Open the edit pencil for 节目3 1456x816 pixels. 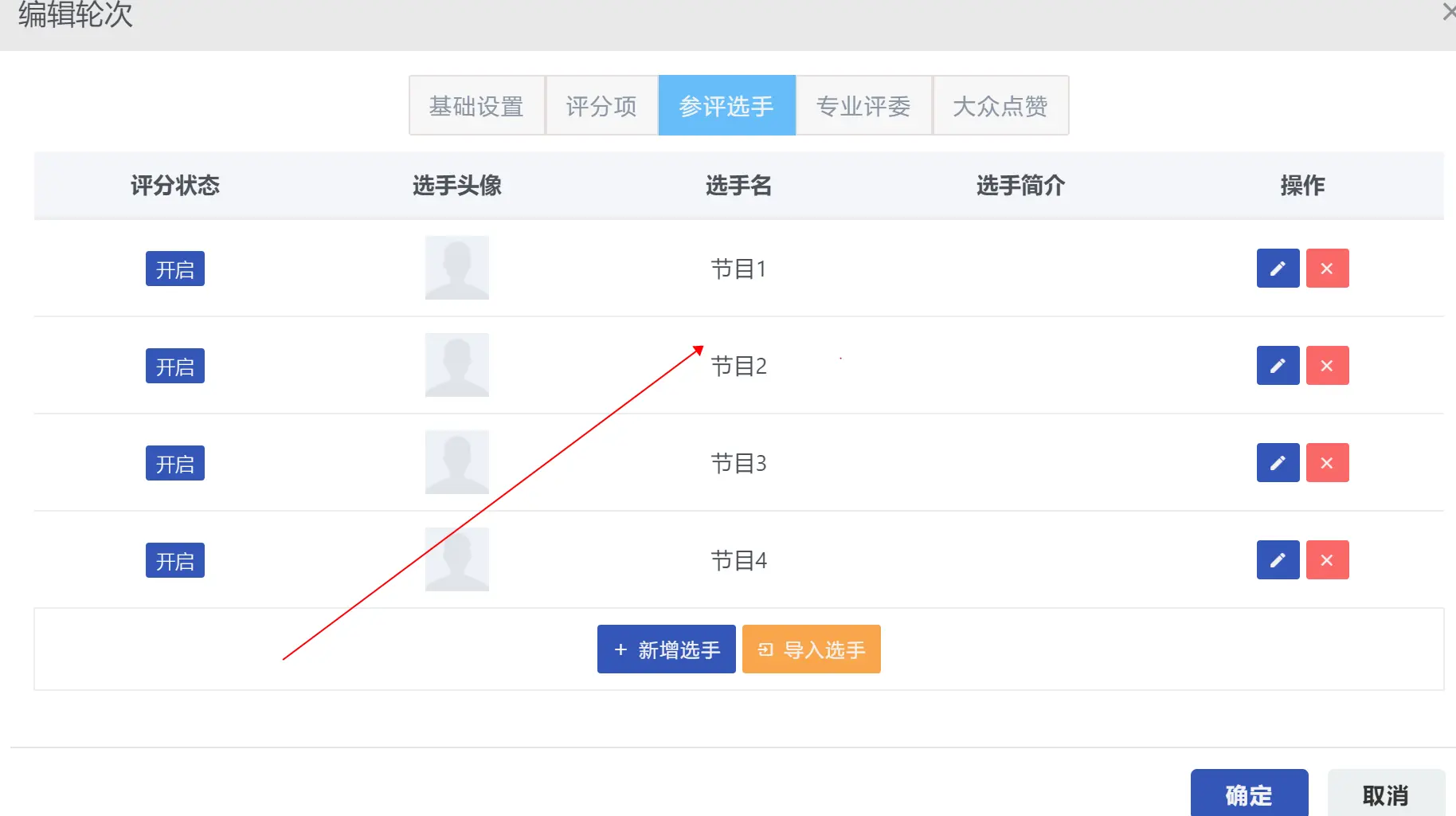pyautogui.click(x=1278, y=463)
